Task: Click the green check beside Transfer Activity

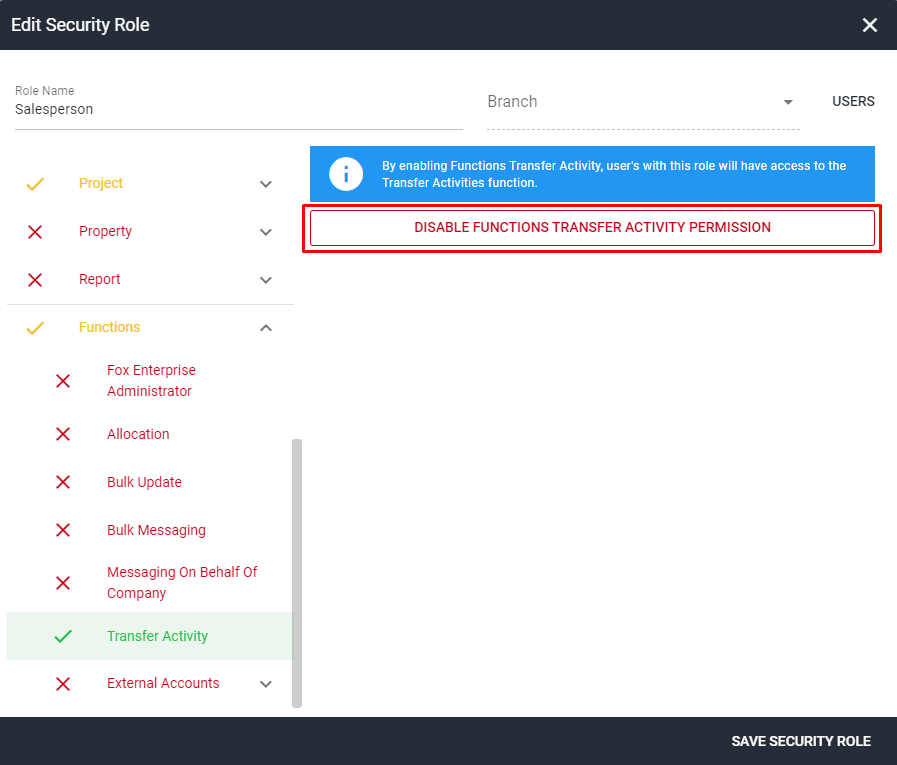Action: (62, 636)
